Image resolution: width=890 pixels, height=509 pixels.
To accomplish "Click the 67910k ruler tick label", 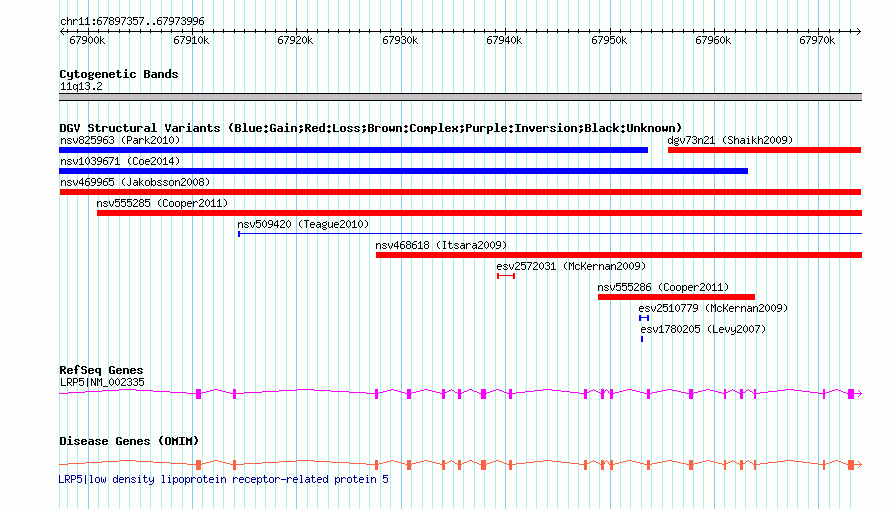I will pyautogui.click(x=191, y=40).
